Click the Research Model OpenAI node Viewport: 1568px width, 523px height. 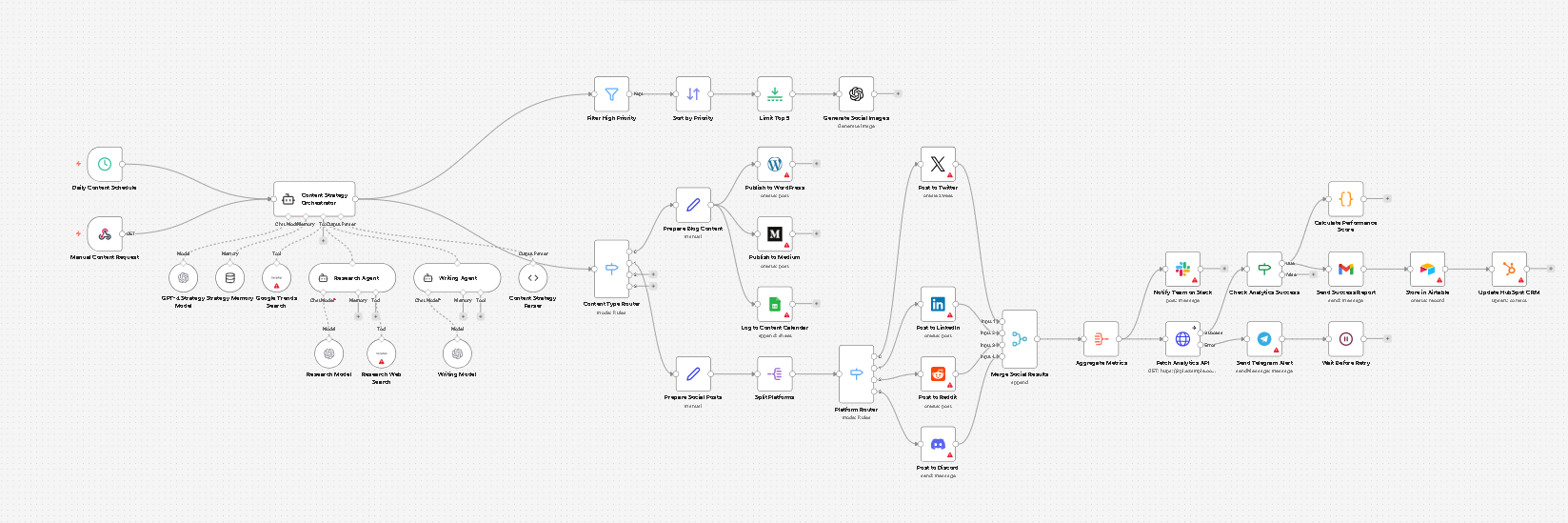[x=328, y=353]
